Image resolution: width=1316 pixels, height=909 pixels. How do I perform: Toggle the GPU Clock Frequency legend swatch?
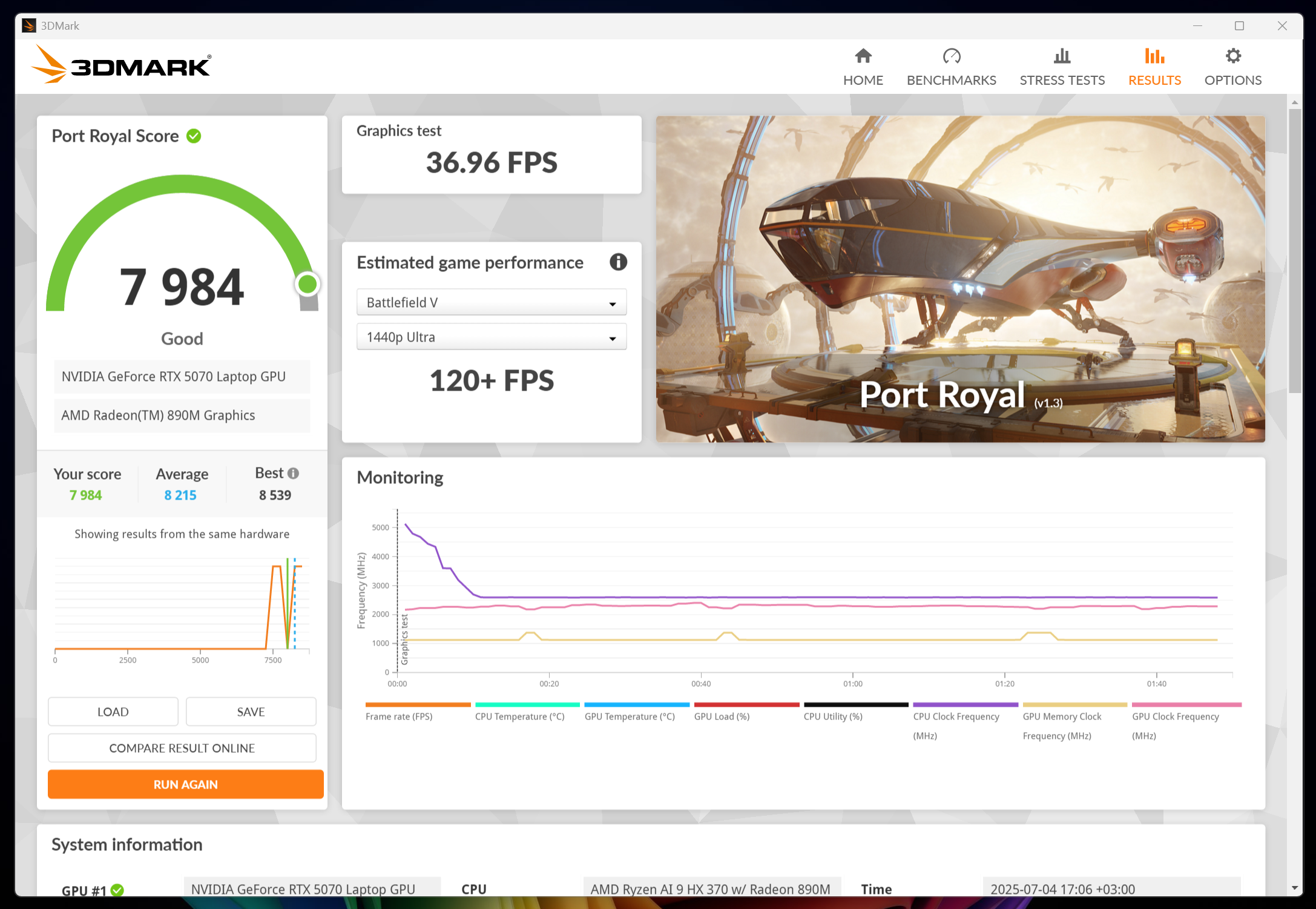point(1186,704)
